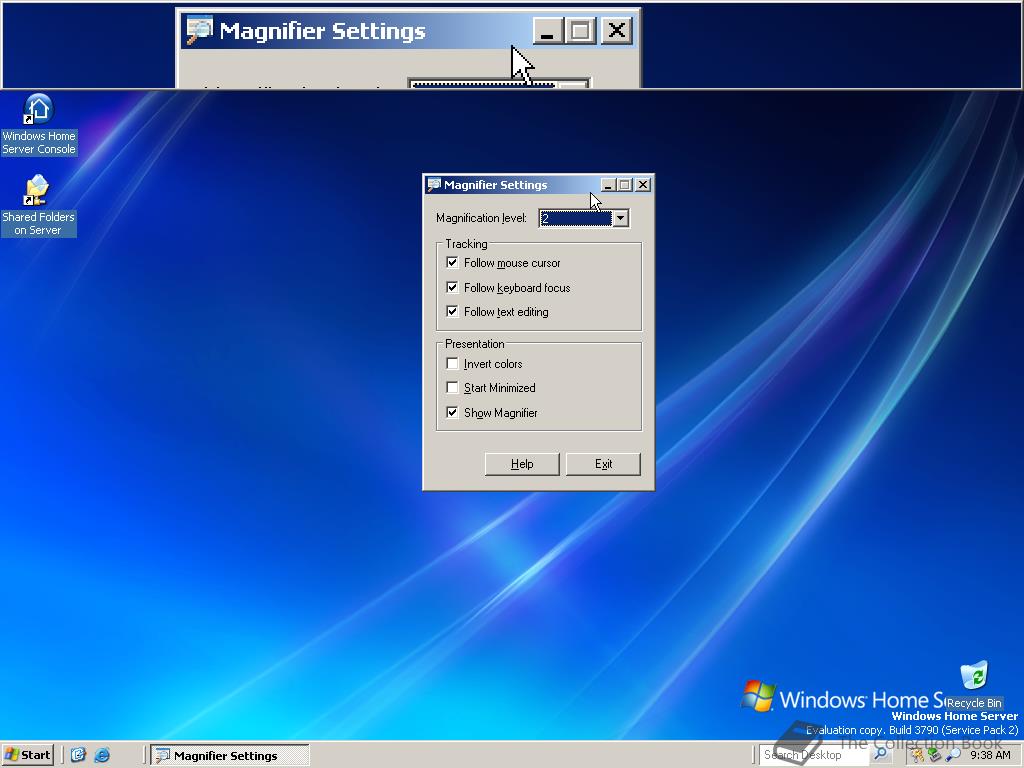The height and width of the screenshot is (768, 1024).
Task: Click the Magnification level label
Action: pos(481,218)
